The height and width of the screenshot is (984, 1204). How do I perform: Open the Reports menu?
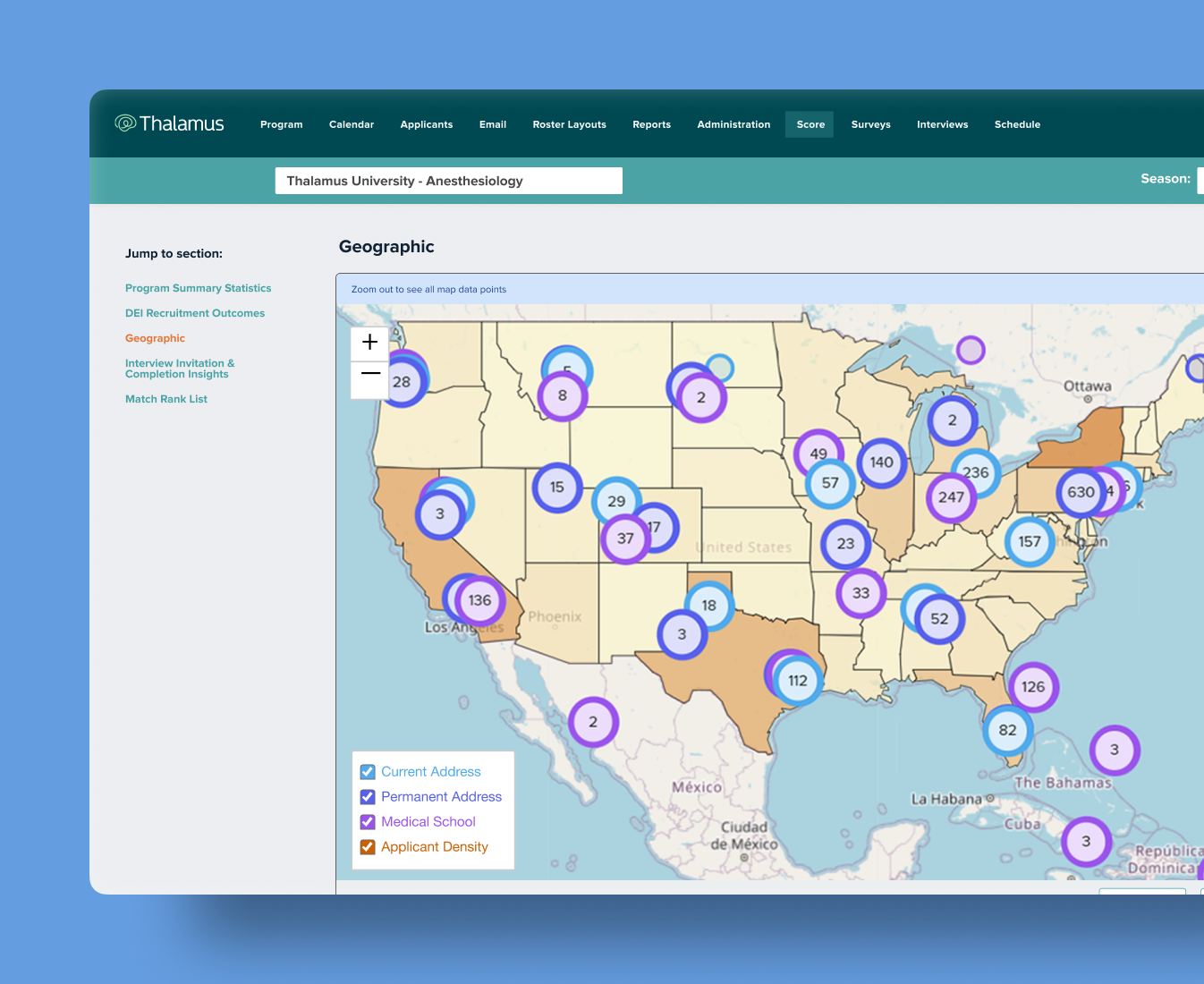point(651,124)
